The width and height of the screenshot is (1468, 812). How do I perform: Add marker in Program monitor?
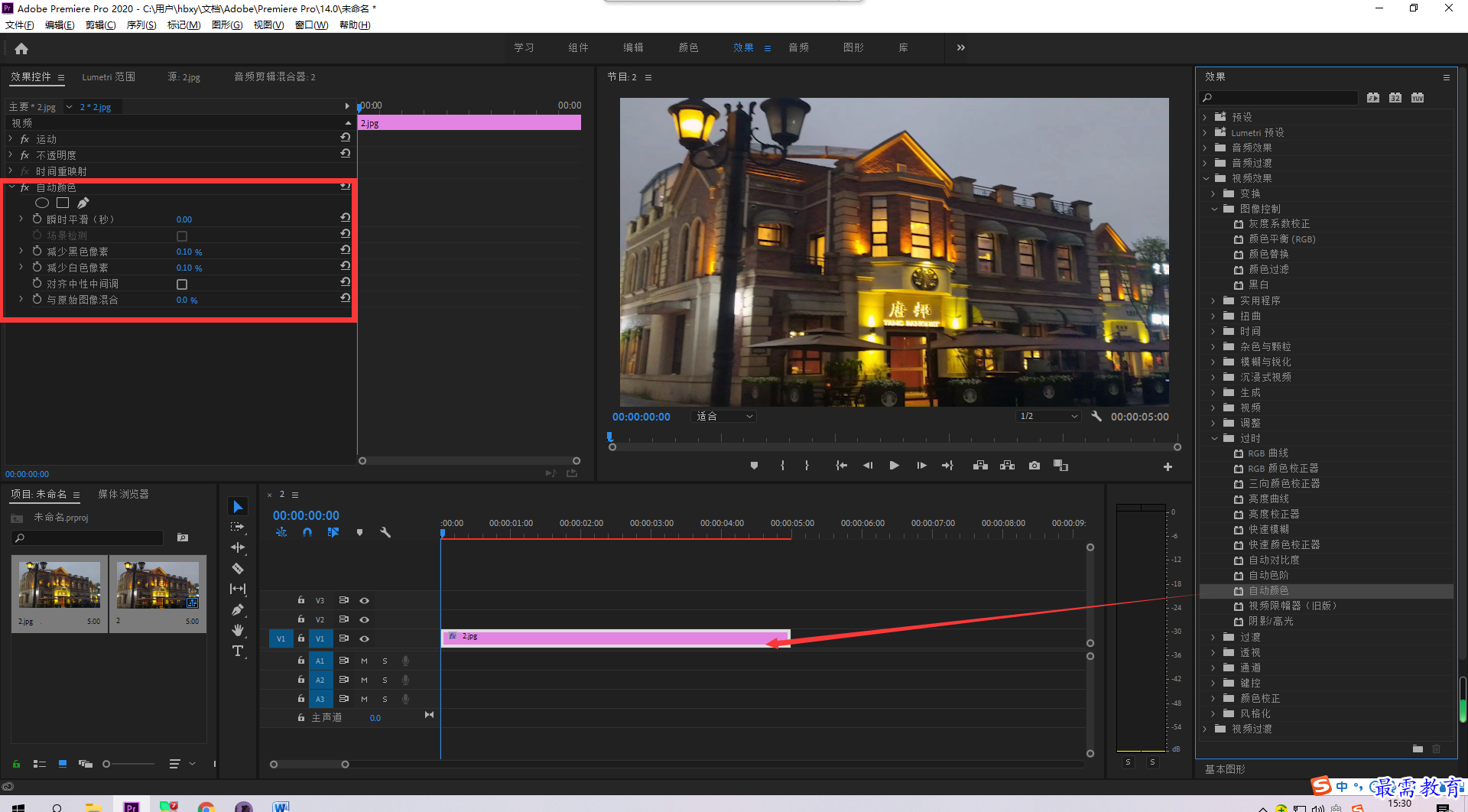[x=754, y=466]
